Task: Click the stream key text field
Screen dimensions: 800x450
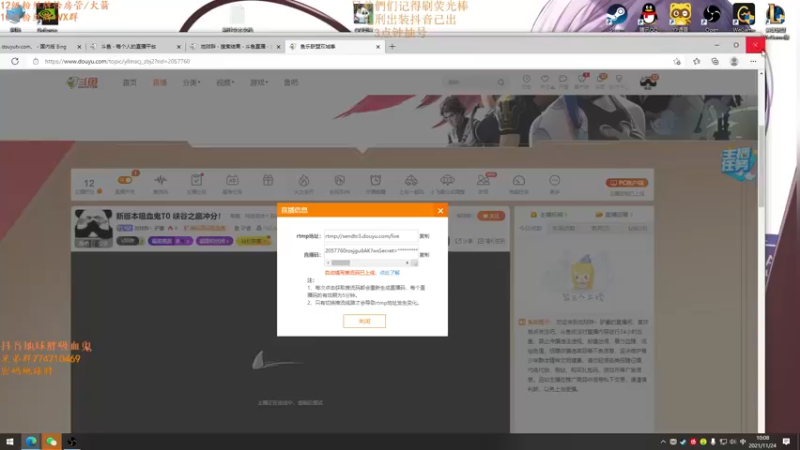Action: pos(371,251)
